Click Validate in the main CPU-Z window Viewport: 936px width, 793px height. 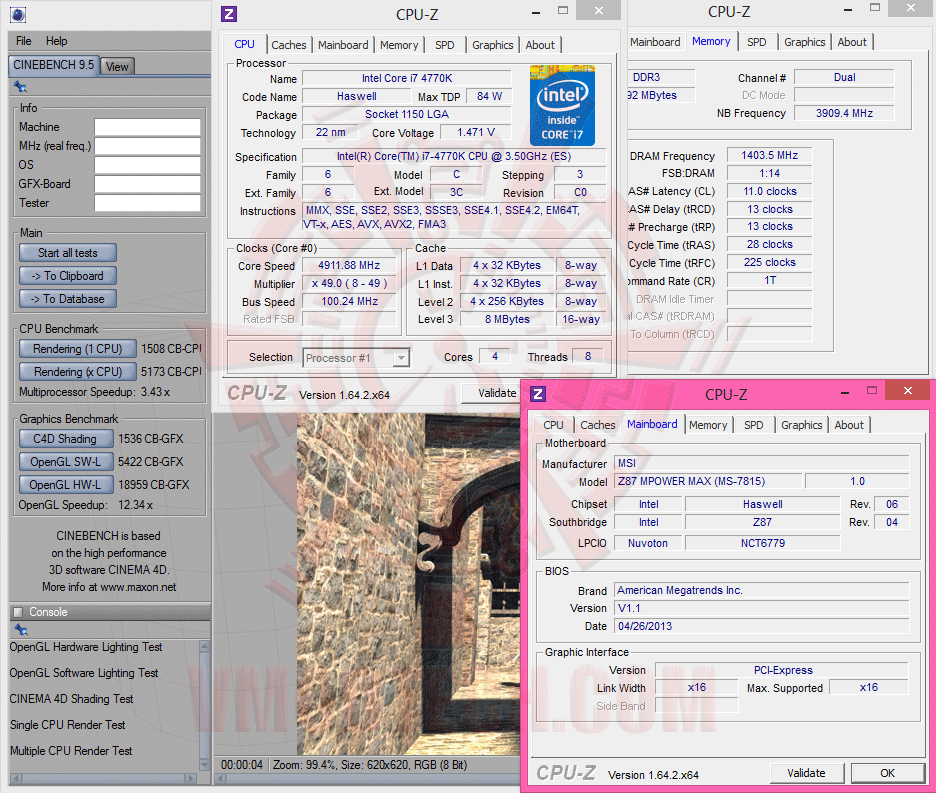pos(493,393)
